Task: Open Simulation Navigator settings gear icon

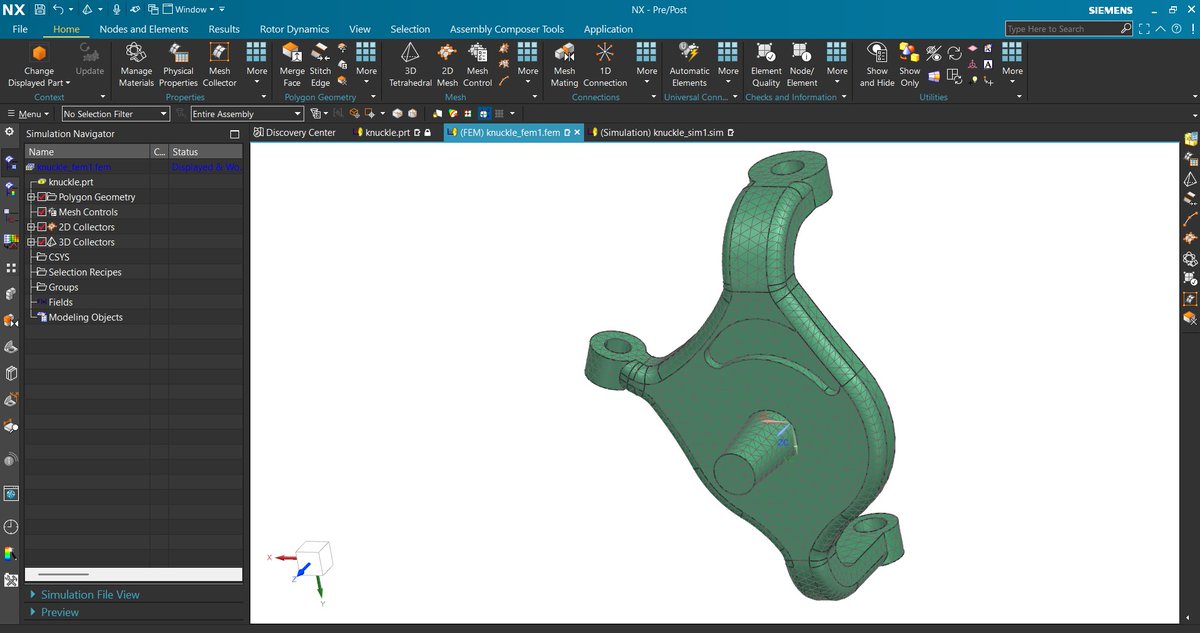Action: (9, 132)
